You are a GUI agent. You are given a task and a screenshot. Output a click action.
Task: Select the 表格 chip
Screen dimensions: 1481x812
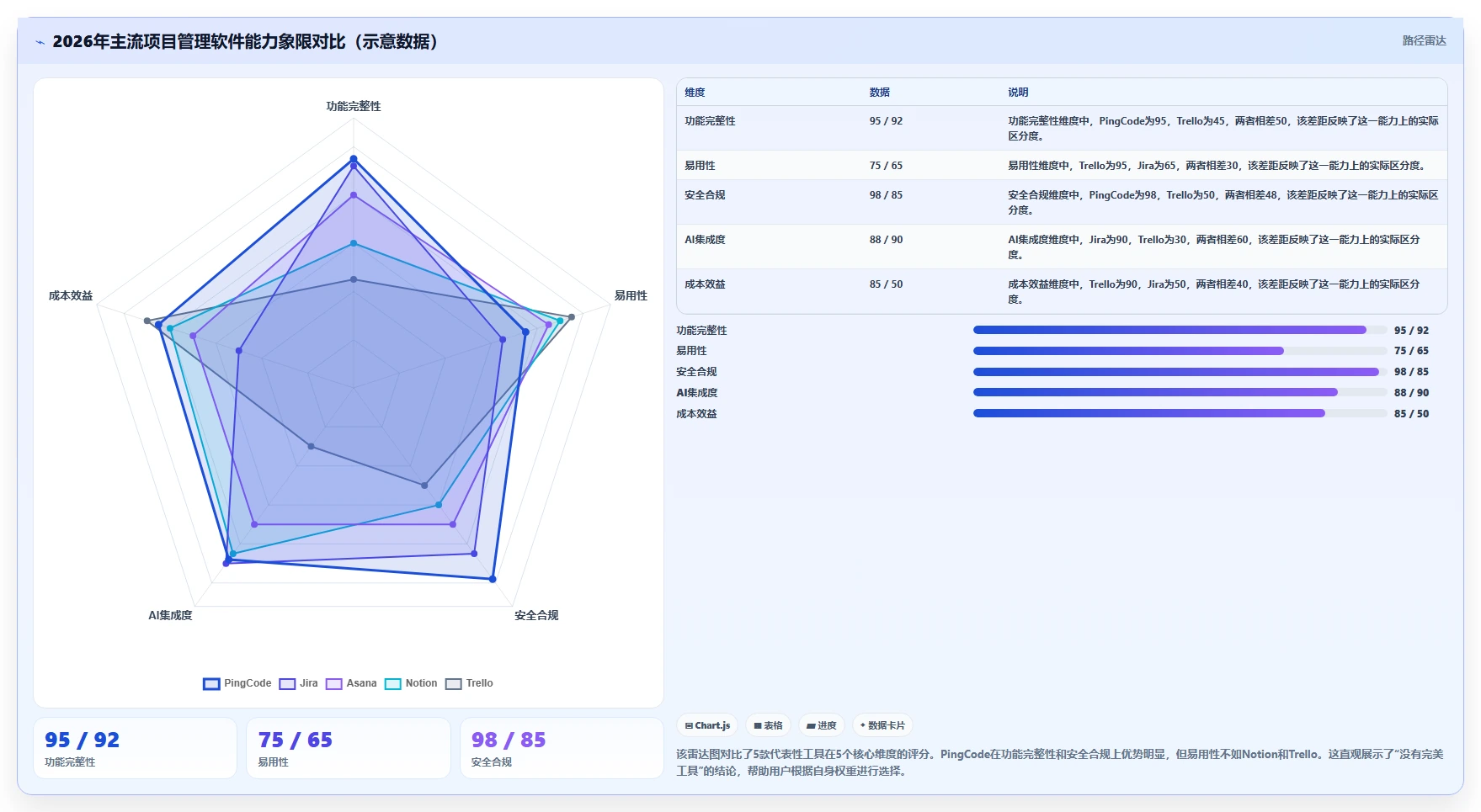[x=768, y=725]
